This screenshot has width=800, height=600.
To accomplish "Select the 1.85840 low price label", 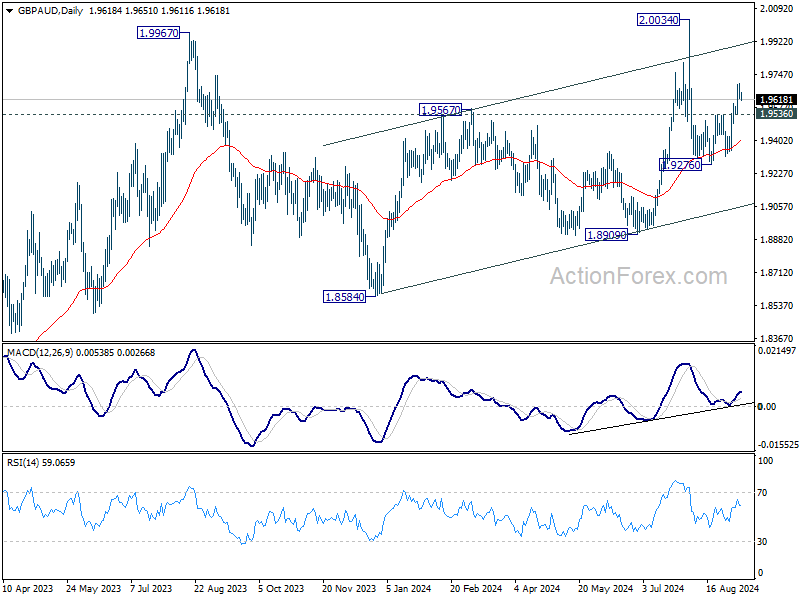I will [x=345, y=296].
